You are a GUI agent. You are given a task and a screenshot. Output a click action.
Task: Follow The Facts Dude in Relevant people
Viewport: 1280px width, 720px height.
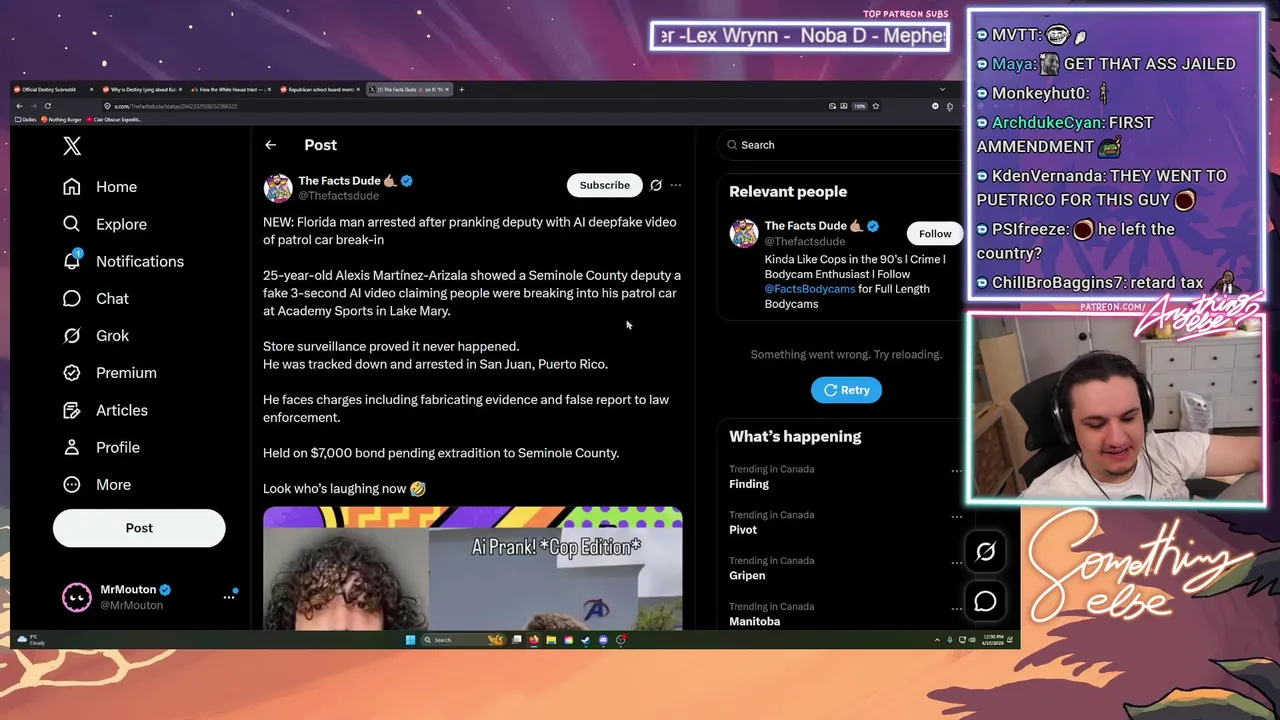[935, 233]
